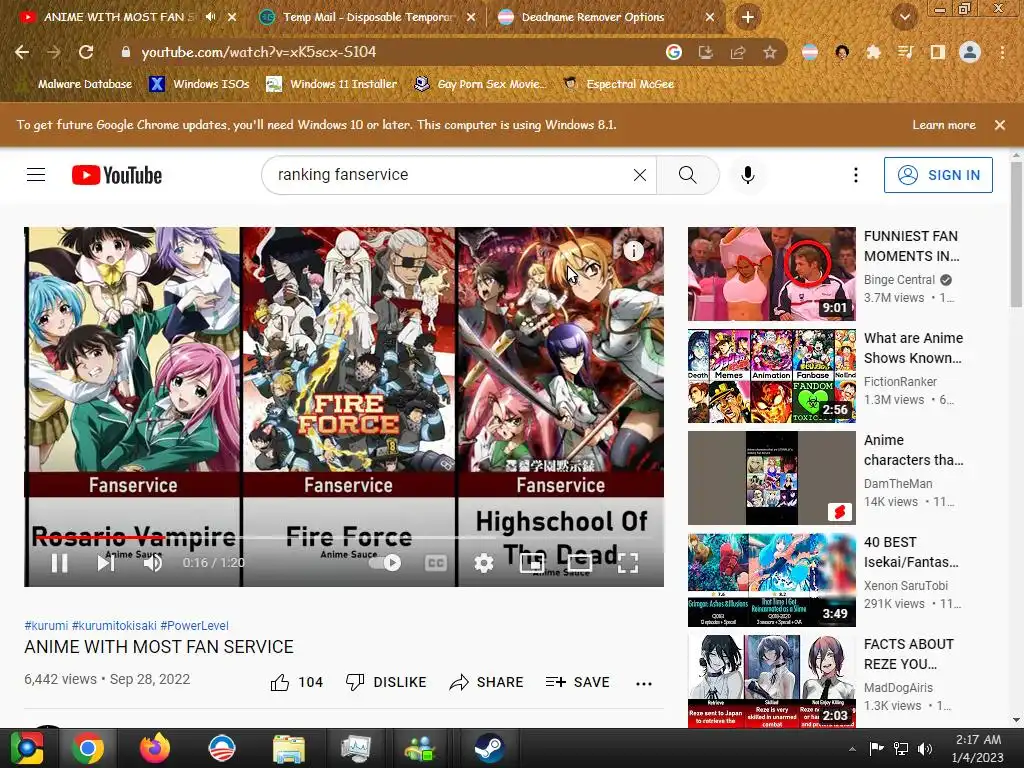Click the URL address bar
This screenshot has width=1024, height=768.
392,52
